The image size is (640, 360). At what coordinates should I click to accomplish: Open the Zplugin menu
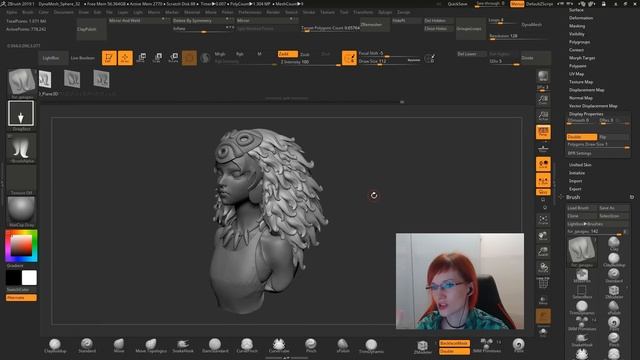[385, 12]
